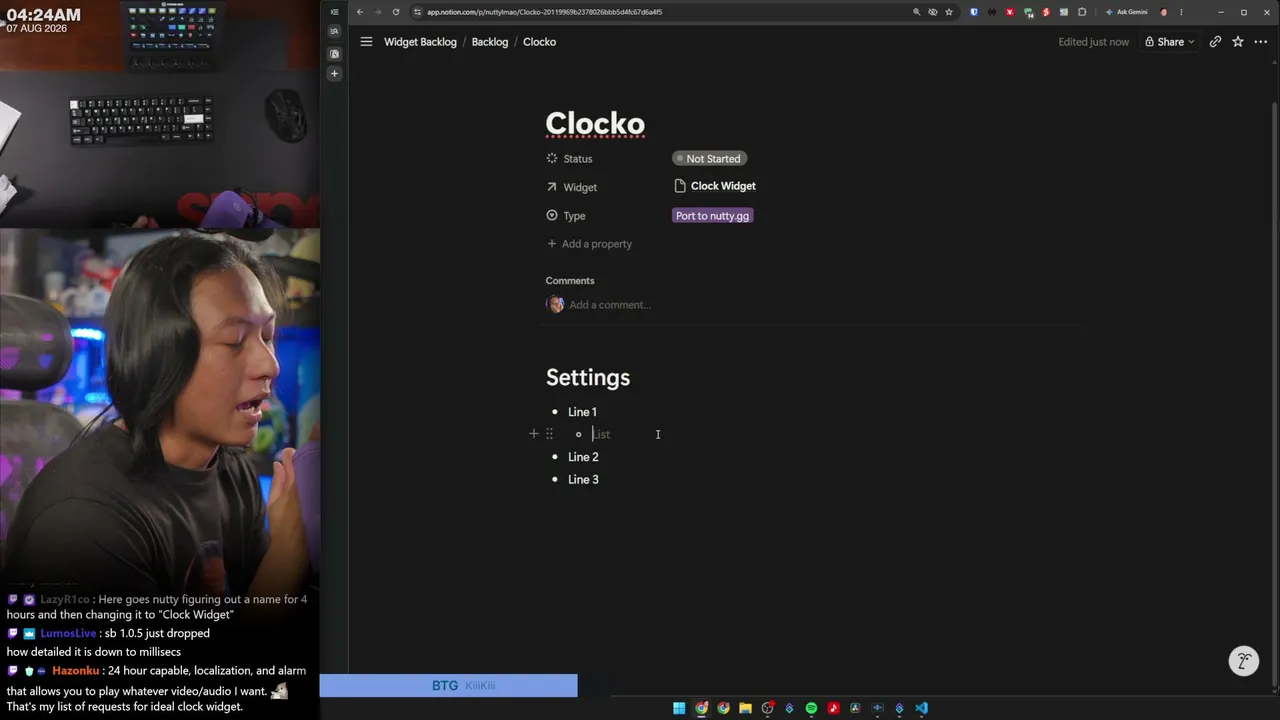This screenshot has height=720, width=1280.
Task: Open a new tab with plus button
Action: pos(334,73)
